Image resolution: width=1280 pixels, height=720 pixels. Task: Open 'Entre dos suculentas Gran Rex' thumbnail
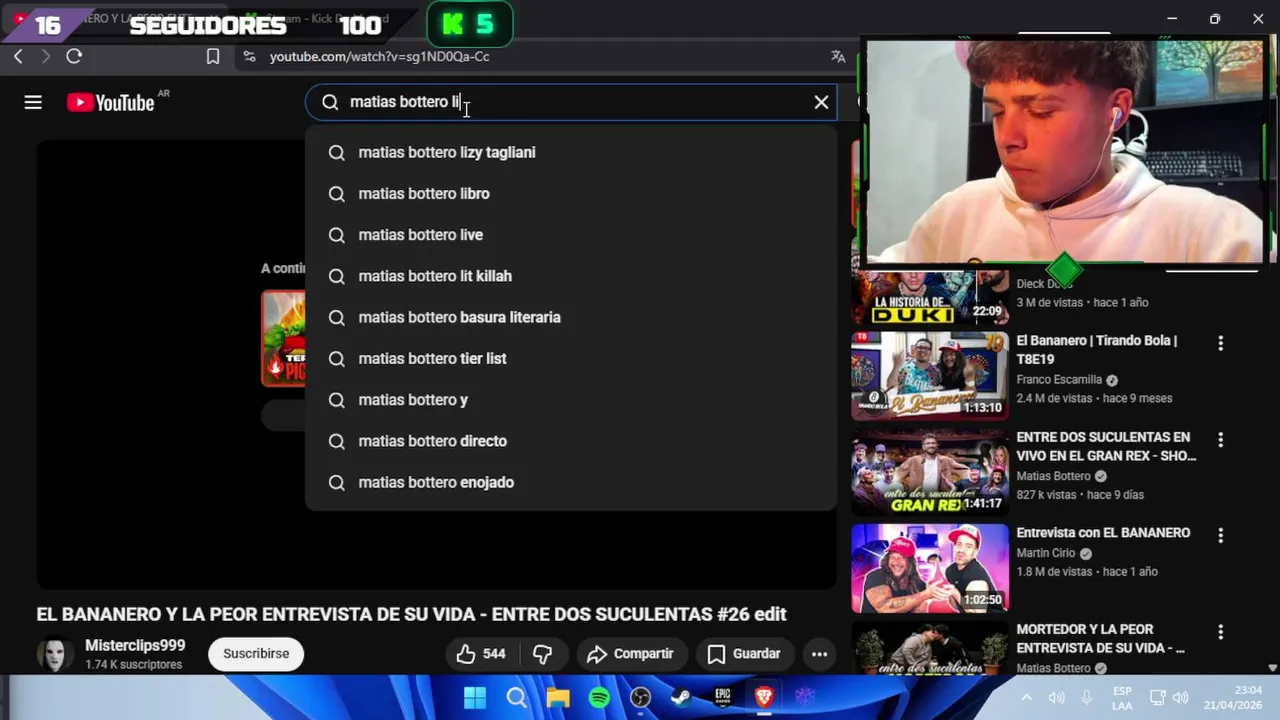(x=930, y=472)
